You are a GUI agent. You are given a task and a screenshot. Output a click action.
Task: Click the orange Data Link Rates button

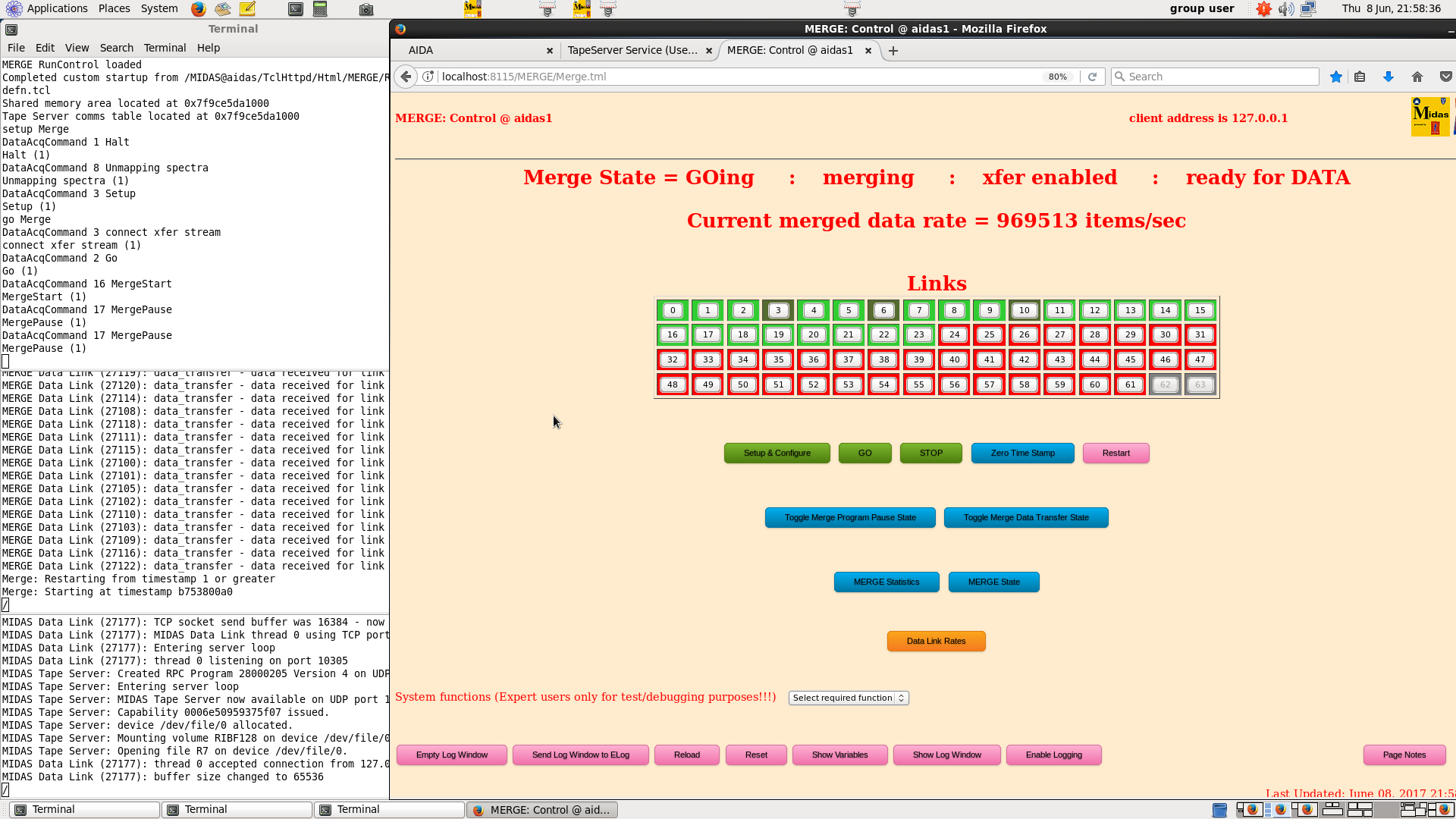[936, 641]
